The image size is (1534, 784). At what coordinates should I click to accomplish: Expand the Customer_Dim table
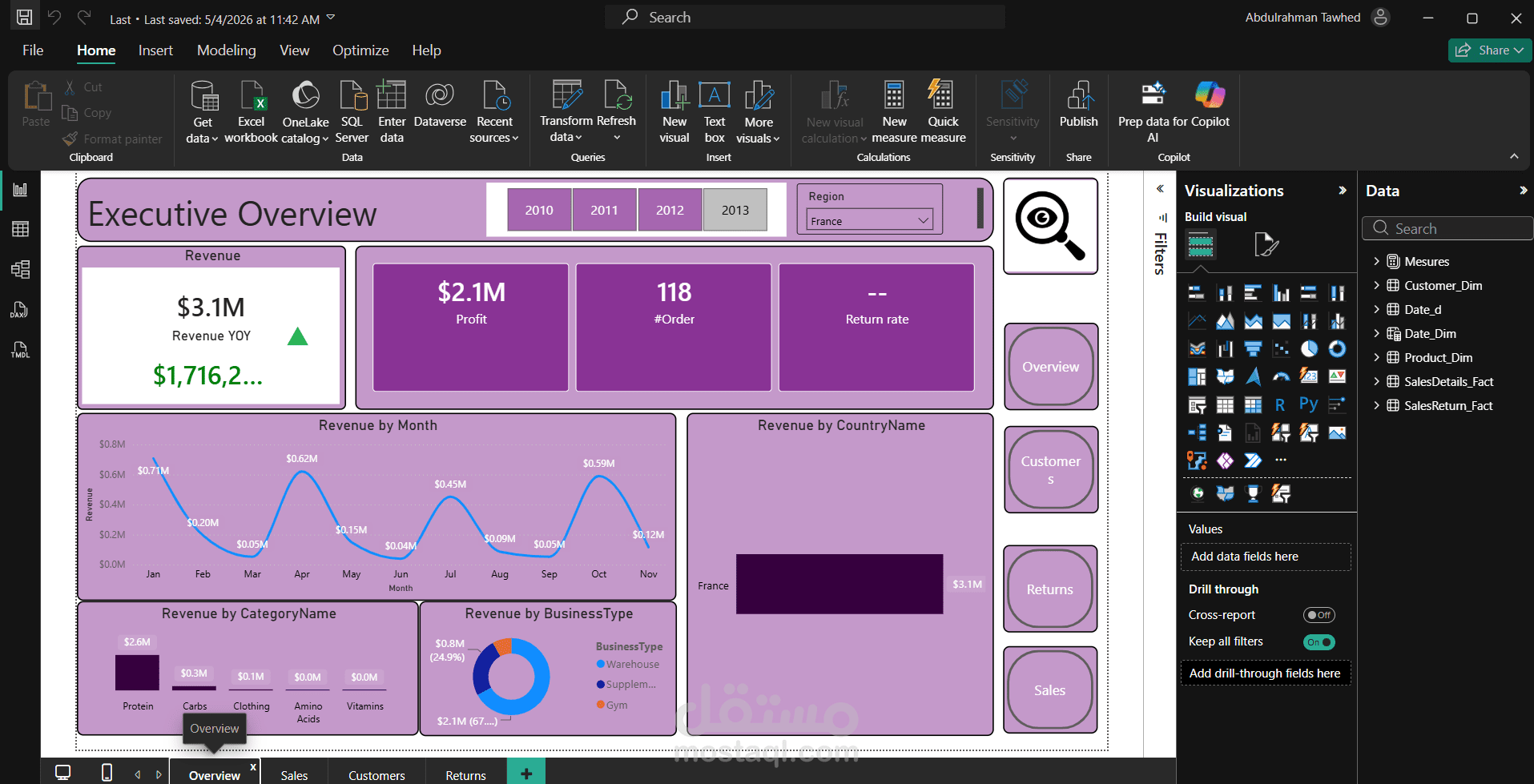click(x=1376, y=285)
